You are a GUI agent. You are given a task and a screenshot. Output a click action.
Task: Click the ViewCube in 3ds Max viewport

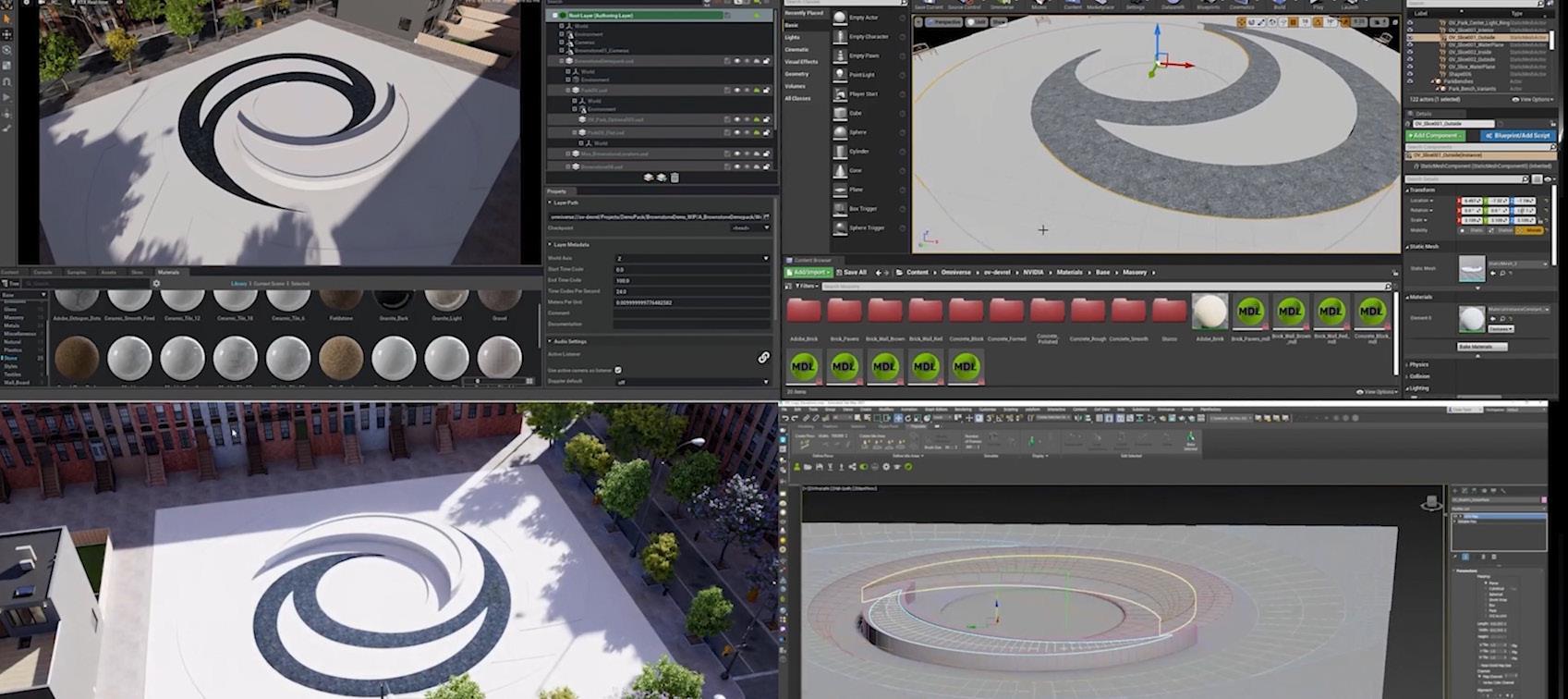pyautogui.click(x=1431, y=503)
